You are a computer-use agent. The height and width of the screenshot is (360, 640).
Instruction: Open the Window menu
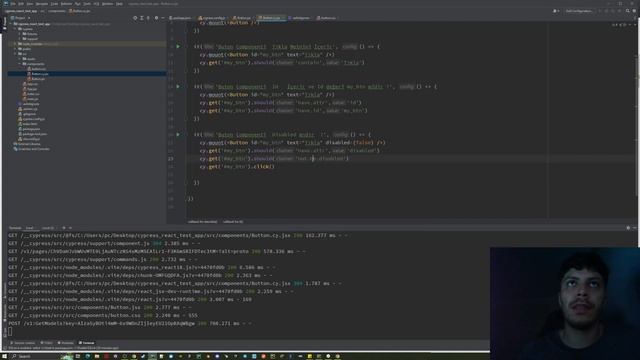[107, 4]
